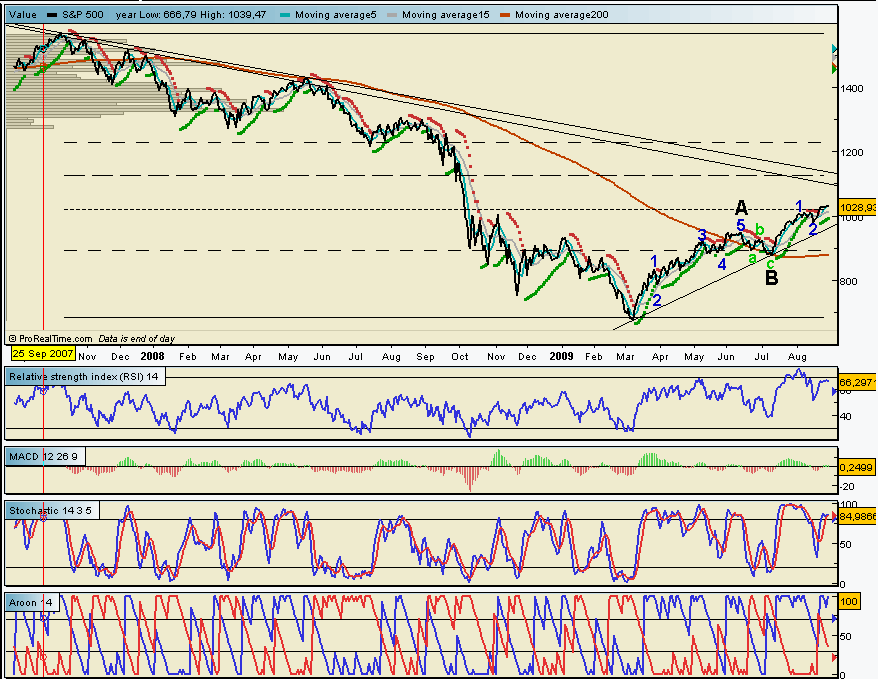The image size is (878, 679).
Task: Click the green arrow marker on price axis
Action: point(835,69)
